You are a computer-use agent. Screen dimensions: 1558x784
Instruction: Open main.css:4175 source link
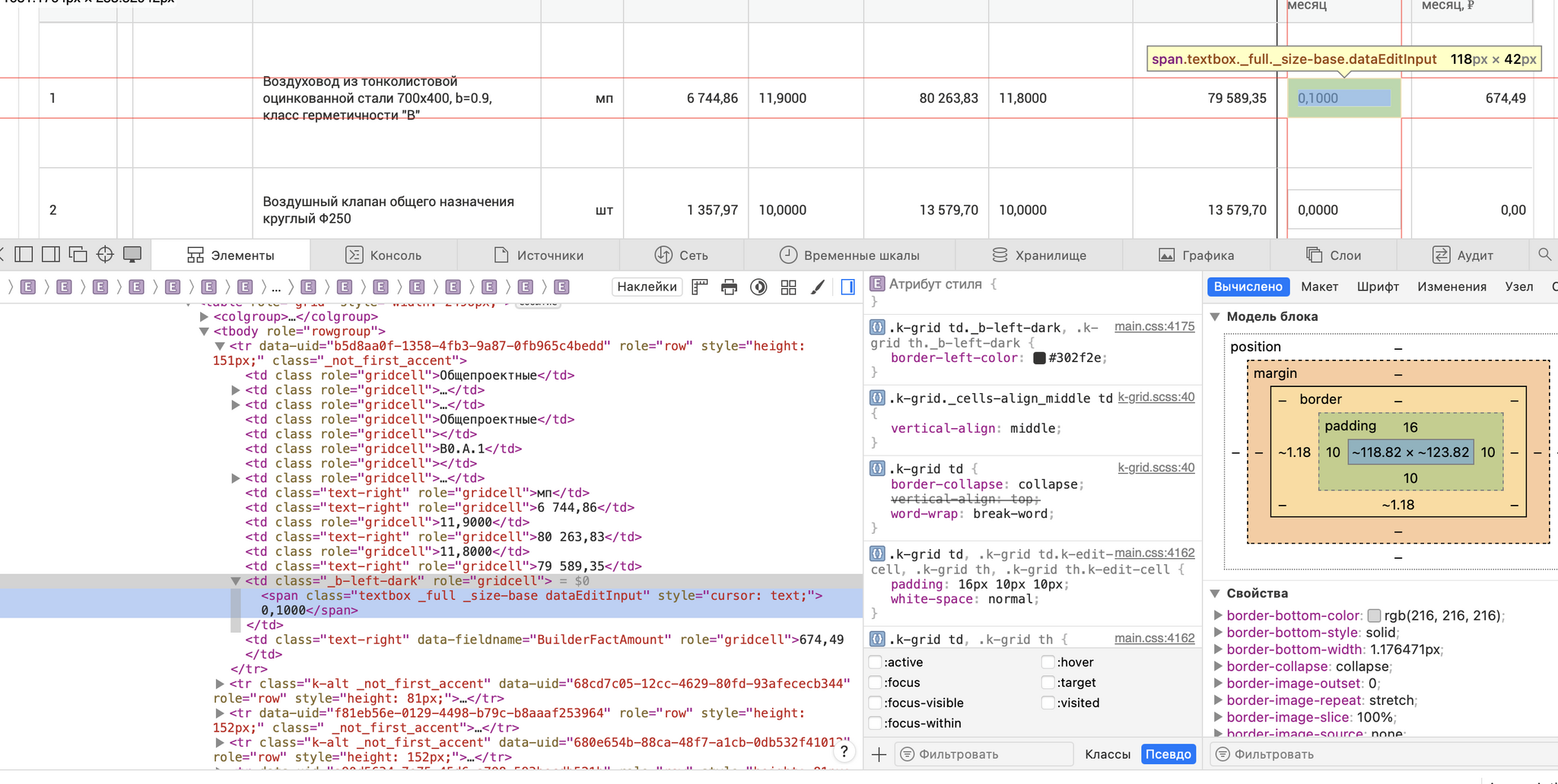click(1154, 326)
